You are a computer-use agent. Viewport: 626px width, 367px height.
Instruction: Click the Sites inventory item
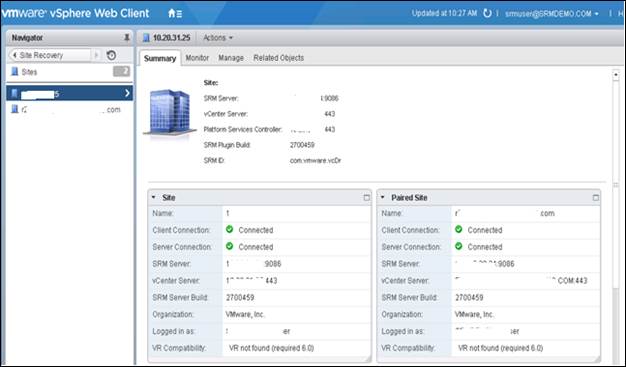[x=29, y=72]
